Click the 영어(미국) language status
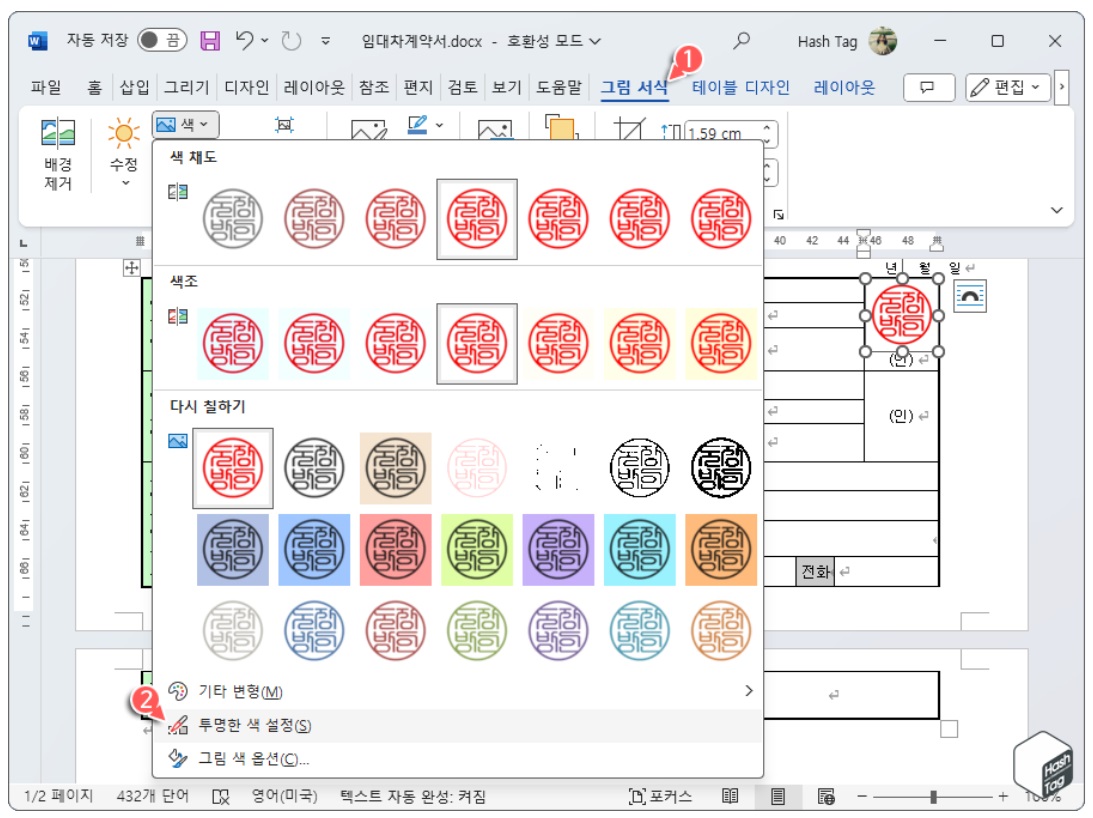 [284, 796]
